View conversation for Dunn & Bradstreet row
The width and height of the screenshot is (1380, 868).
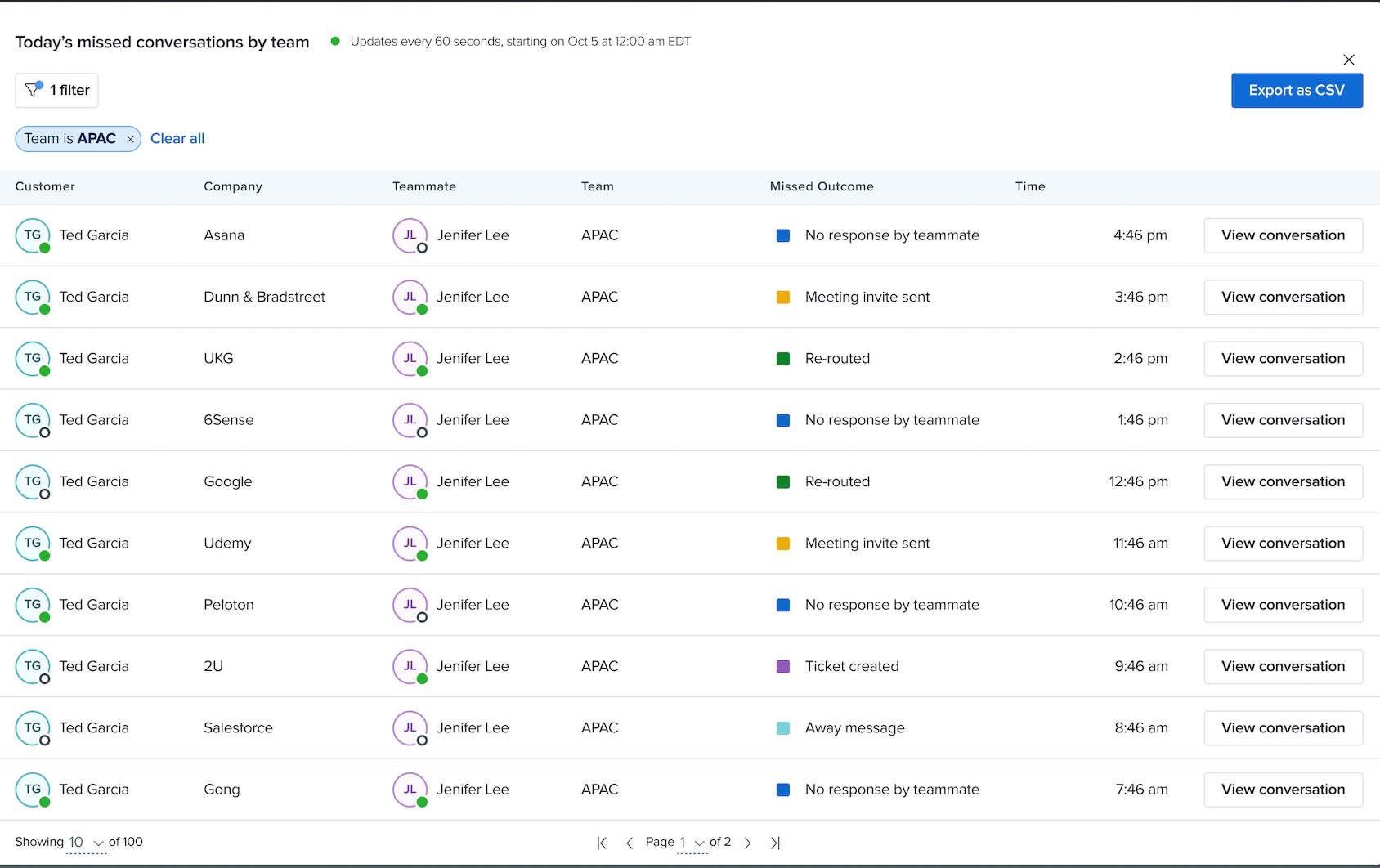pyautogui.click(x=1283, y=297)
